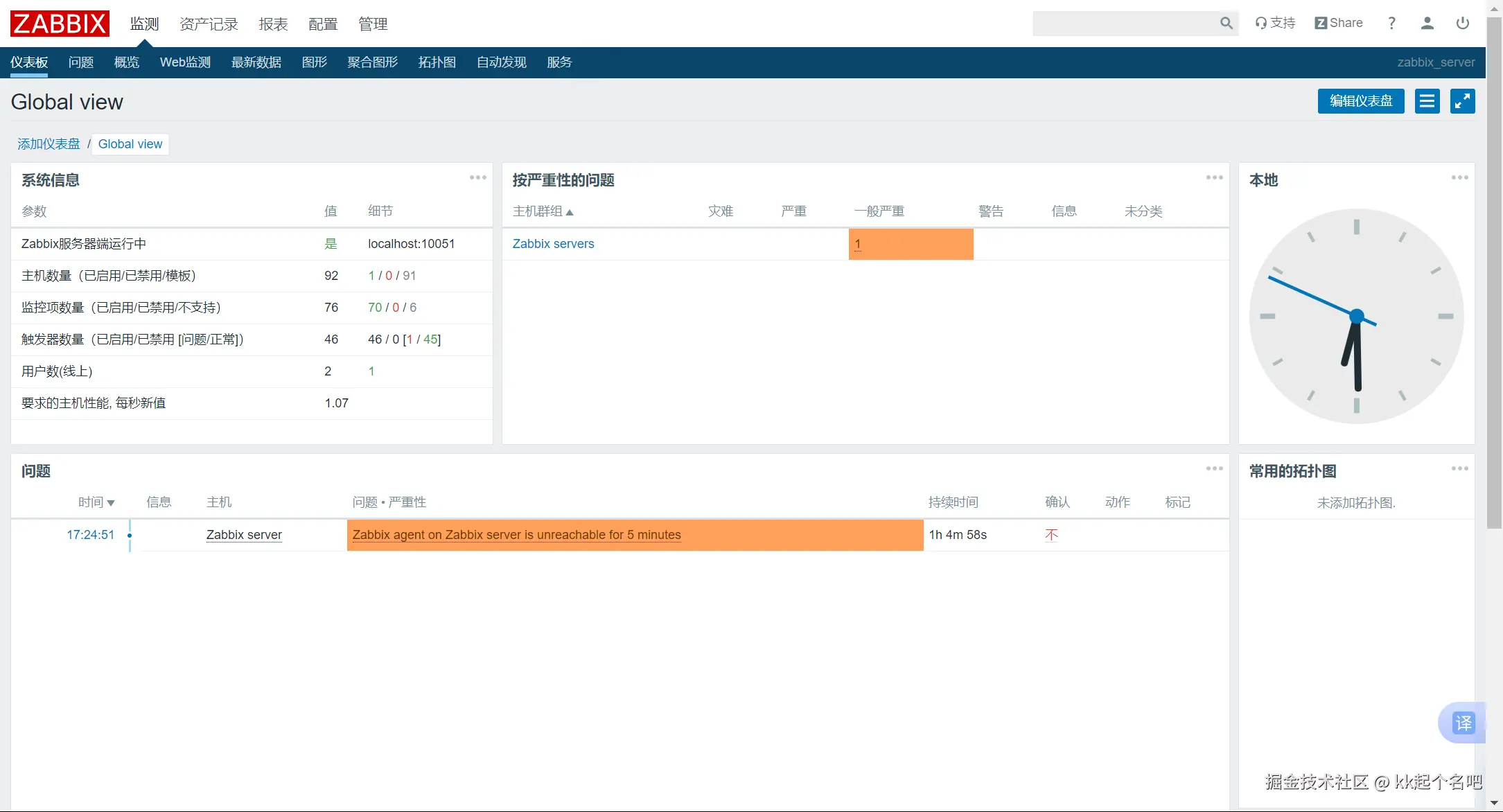Toggle fullscreen kiosk mode icon

[1462, 101]
